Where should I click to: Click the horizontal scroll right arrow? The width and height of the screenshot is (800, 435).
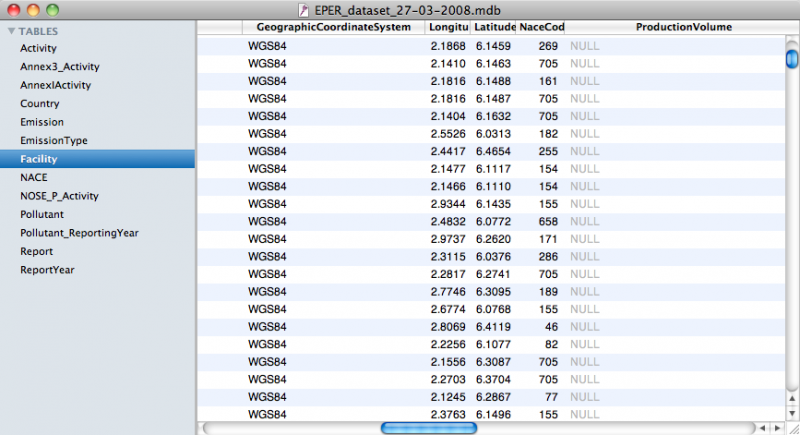click(778, 428)
